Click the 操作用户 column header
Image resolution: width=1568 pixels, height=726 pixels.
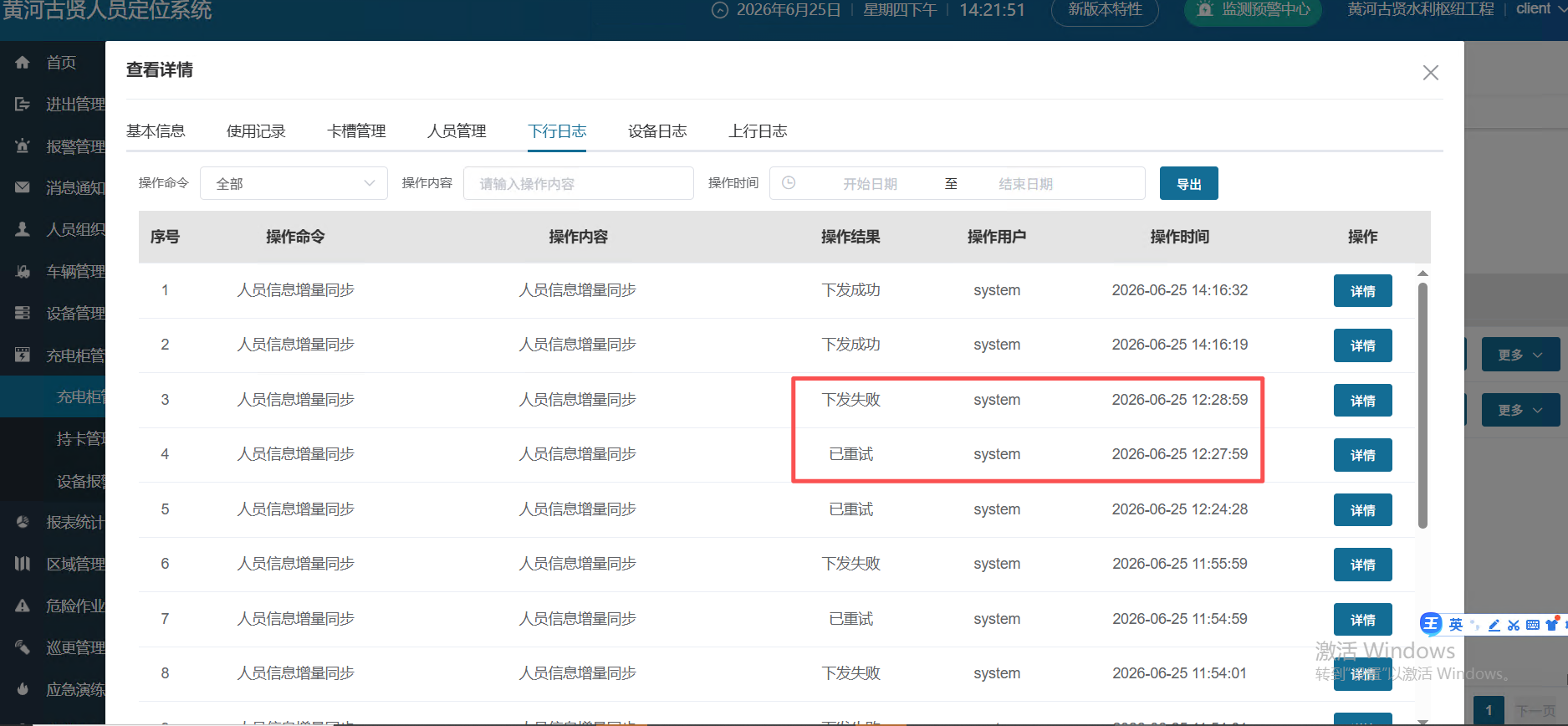997,237
